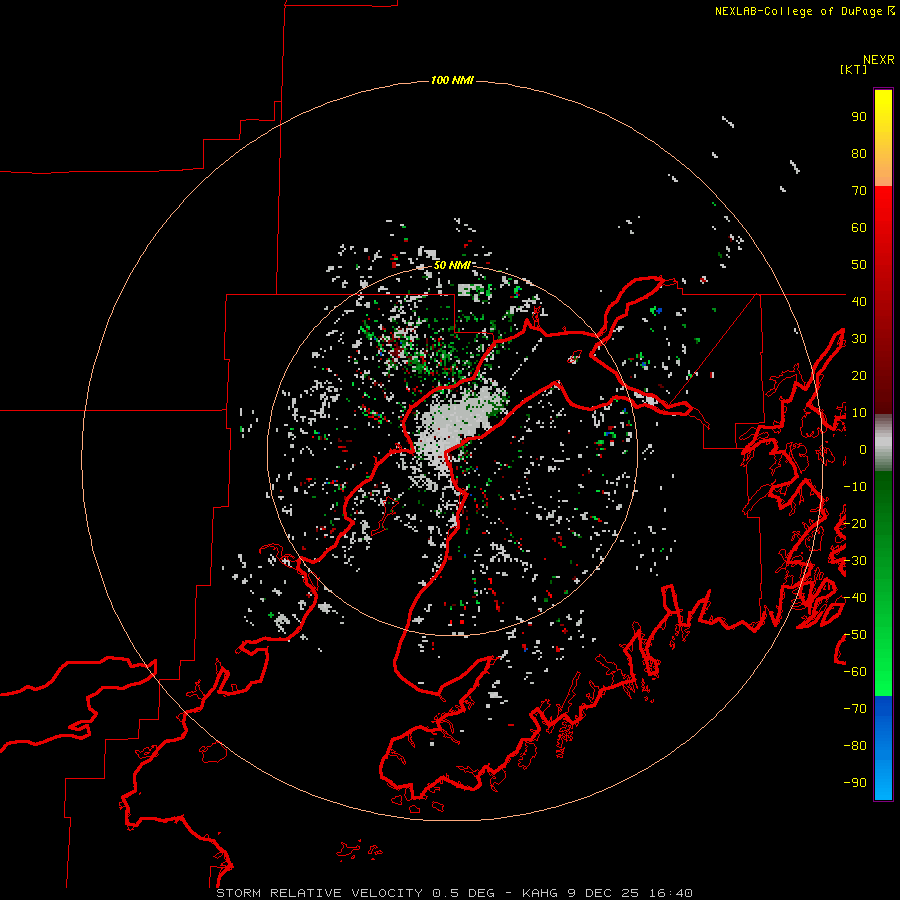This screenshot has width=900, height=900.
Task: Click the 0 value on the velocity scale
Action: [x=863, y=450]
